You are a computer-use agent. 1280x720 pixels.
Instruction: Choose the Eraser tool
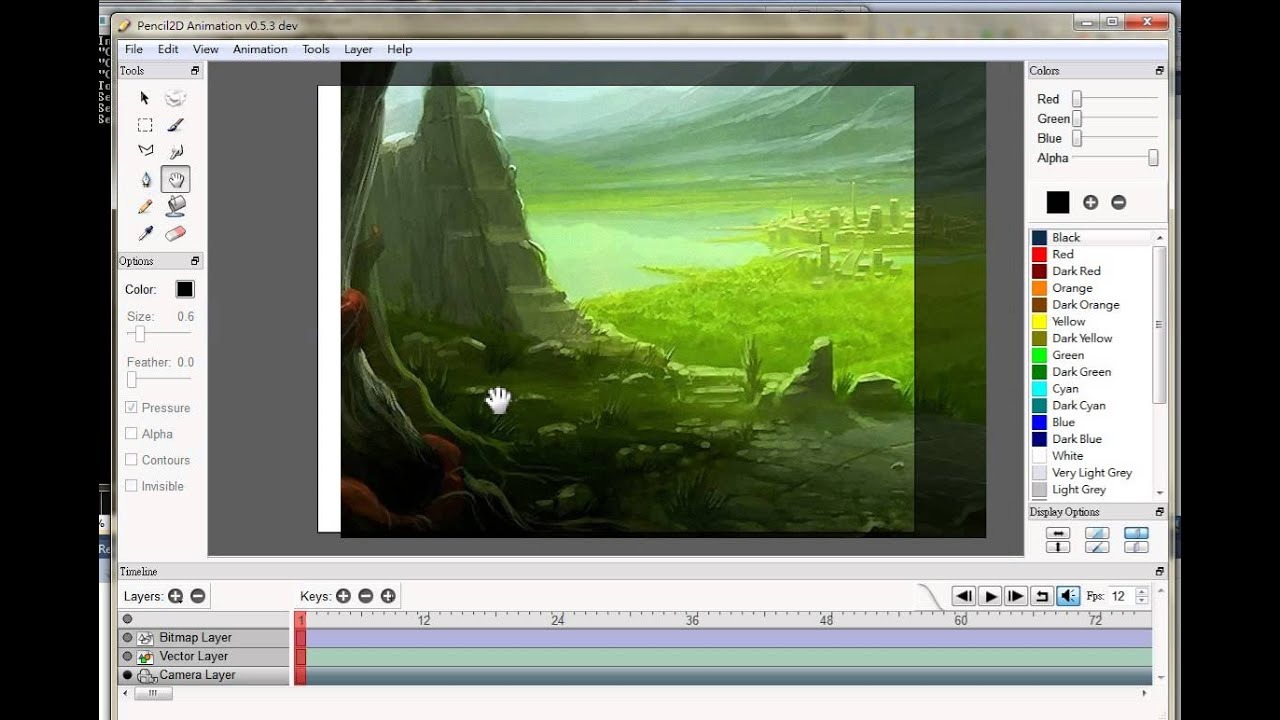coord(176,232)
